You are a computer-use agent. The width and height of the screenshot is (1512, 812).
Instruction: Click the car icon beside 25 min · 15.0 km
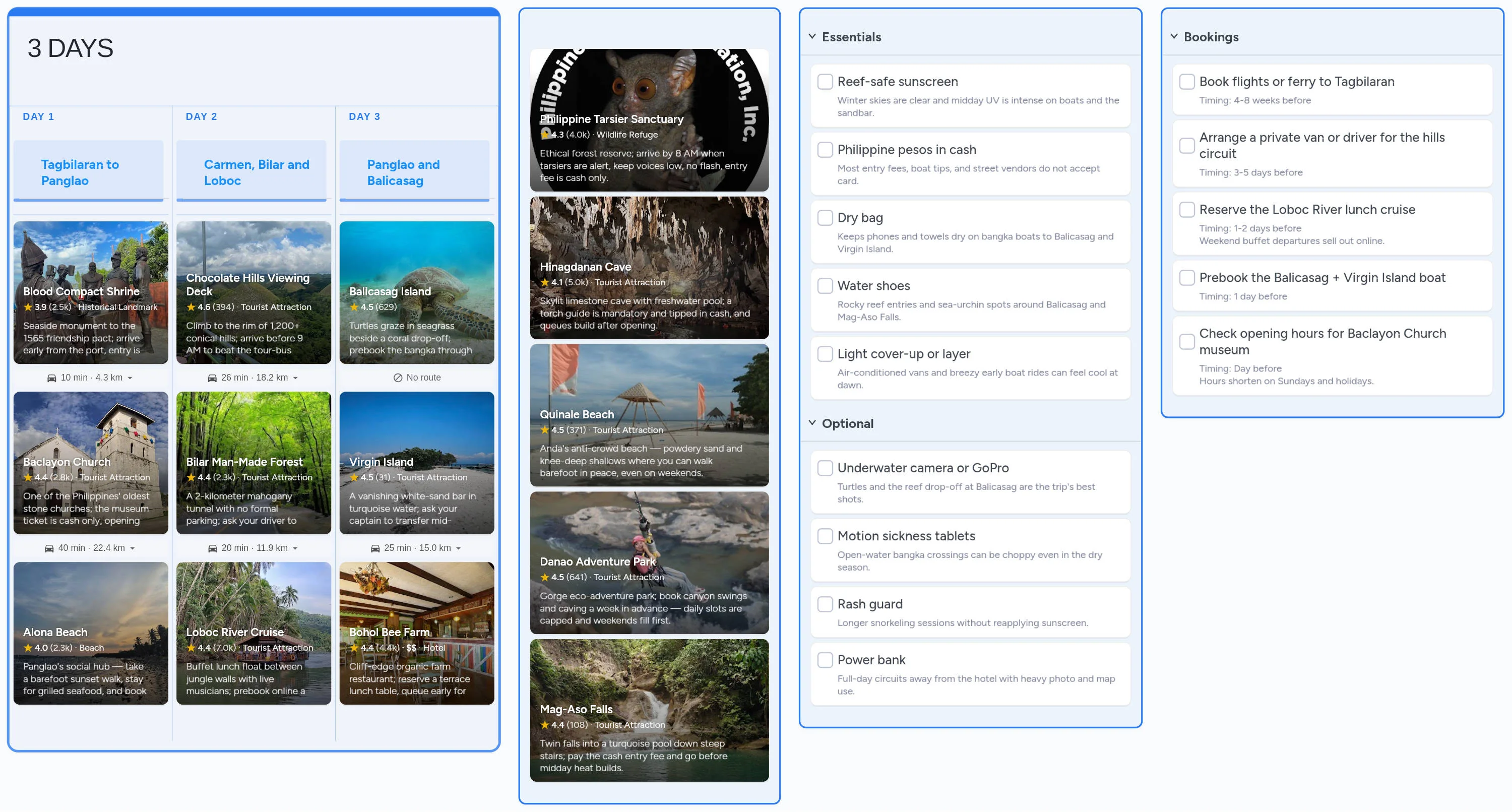tap(375, 548)
